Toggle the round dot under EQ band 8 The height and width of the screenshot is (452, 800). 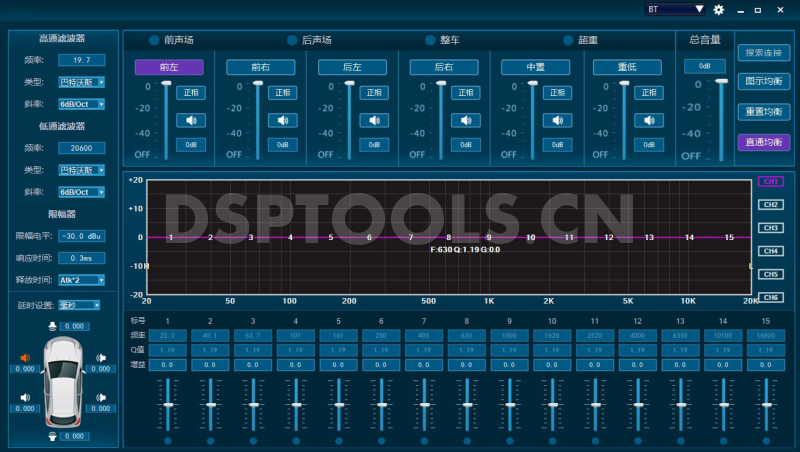coord(467,441)
